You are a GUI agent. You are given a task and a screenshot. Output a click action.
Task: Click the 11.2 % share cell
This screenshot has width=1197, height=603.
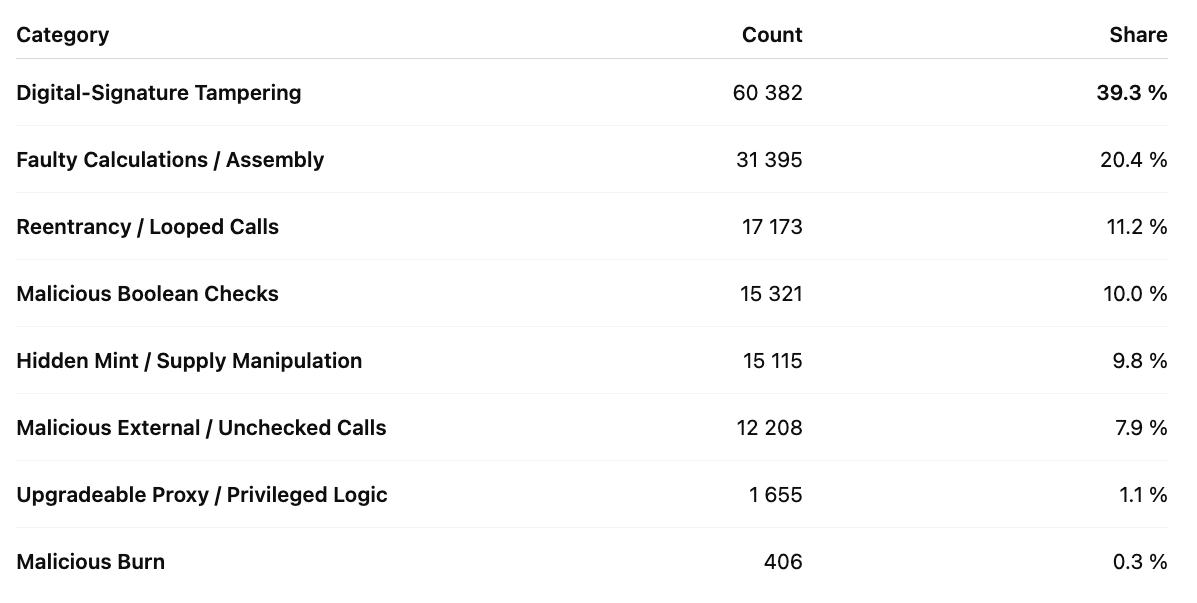tap(1134, 227)
